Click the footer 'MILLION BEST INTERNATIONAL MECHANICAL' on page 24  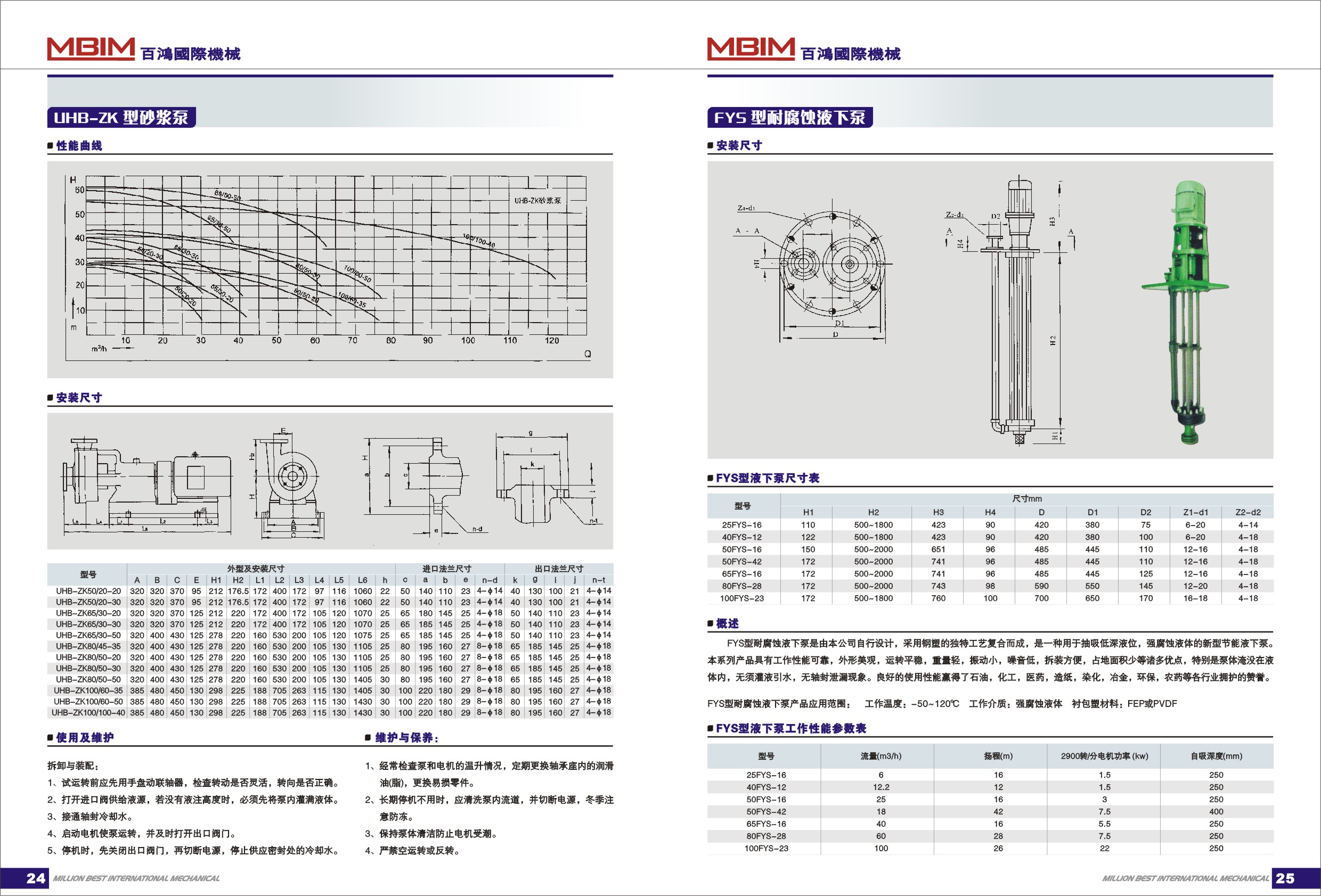click(136, 878)
